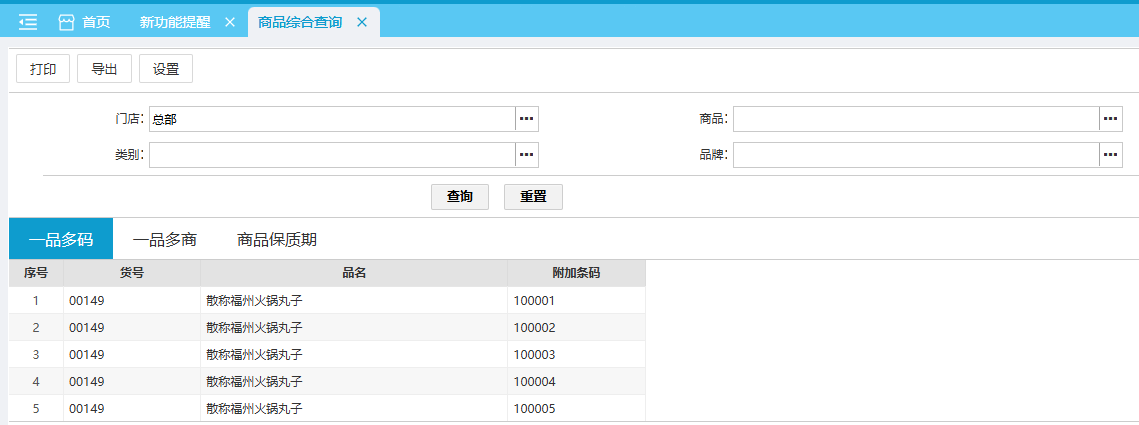Open 设置 settings button

(x=166, y=69)
